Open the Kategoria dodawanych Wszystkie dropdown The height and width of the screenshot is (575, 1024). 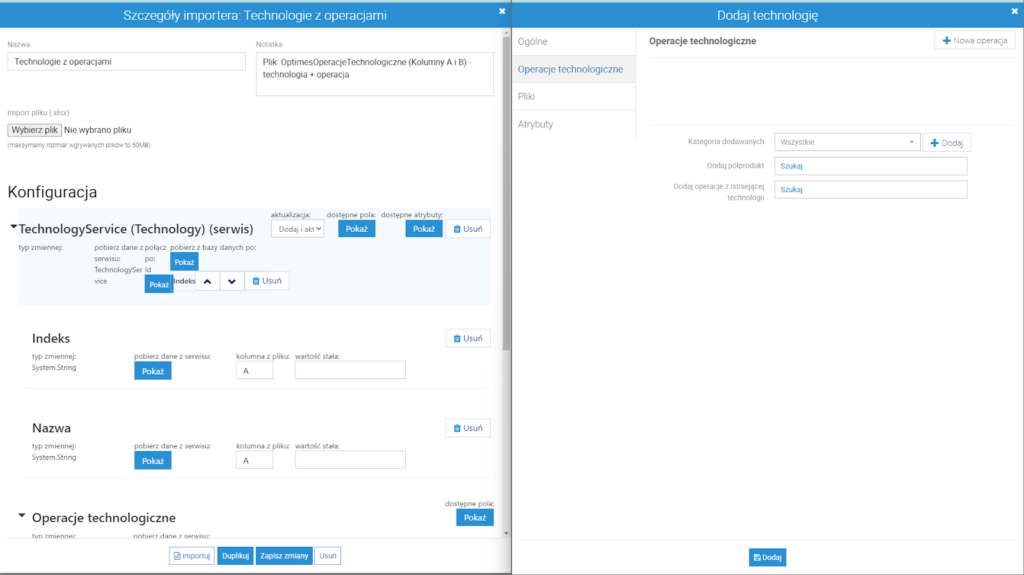click(847, 142)
